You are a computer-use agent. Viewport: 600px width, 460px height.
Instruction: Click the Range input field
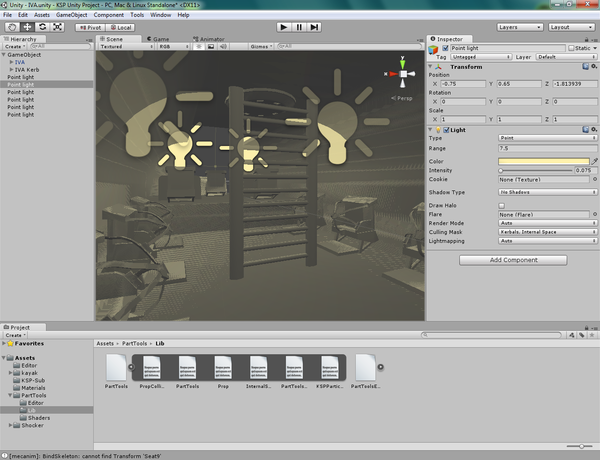[x=547, y=148]
